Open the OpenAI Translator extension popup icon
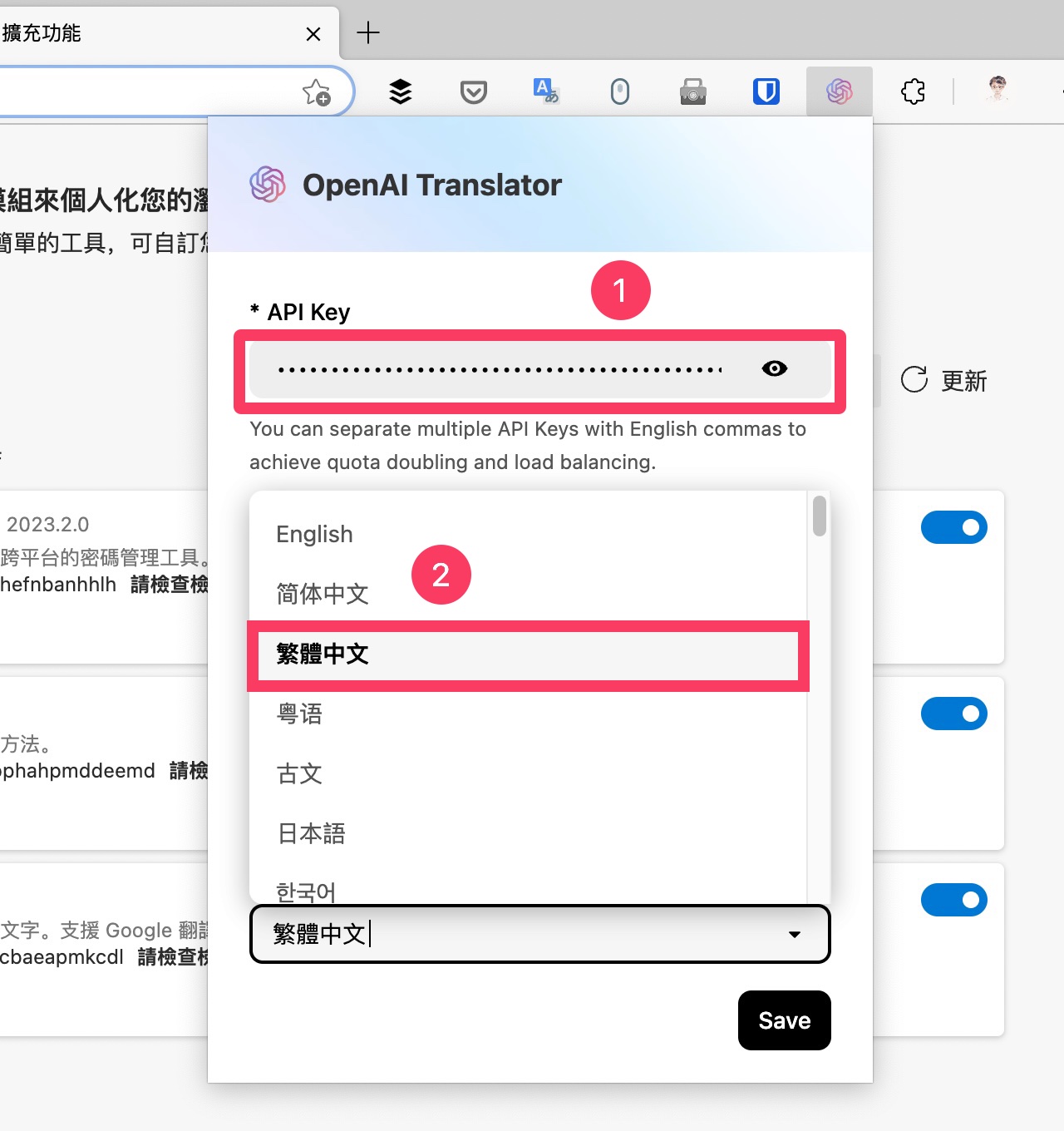This screenshot has width=1064, height=1131. click(x=839, y=91)
